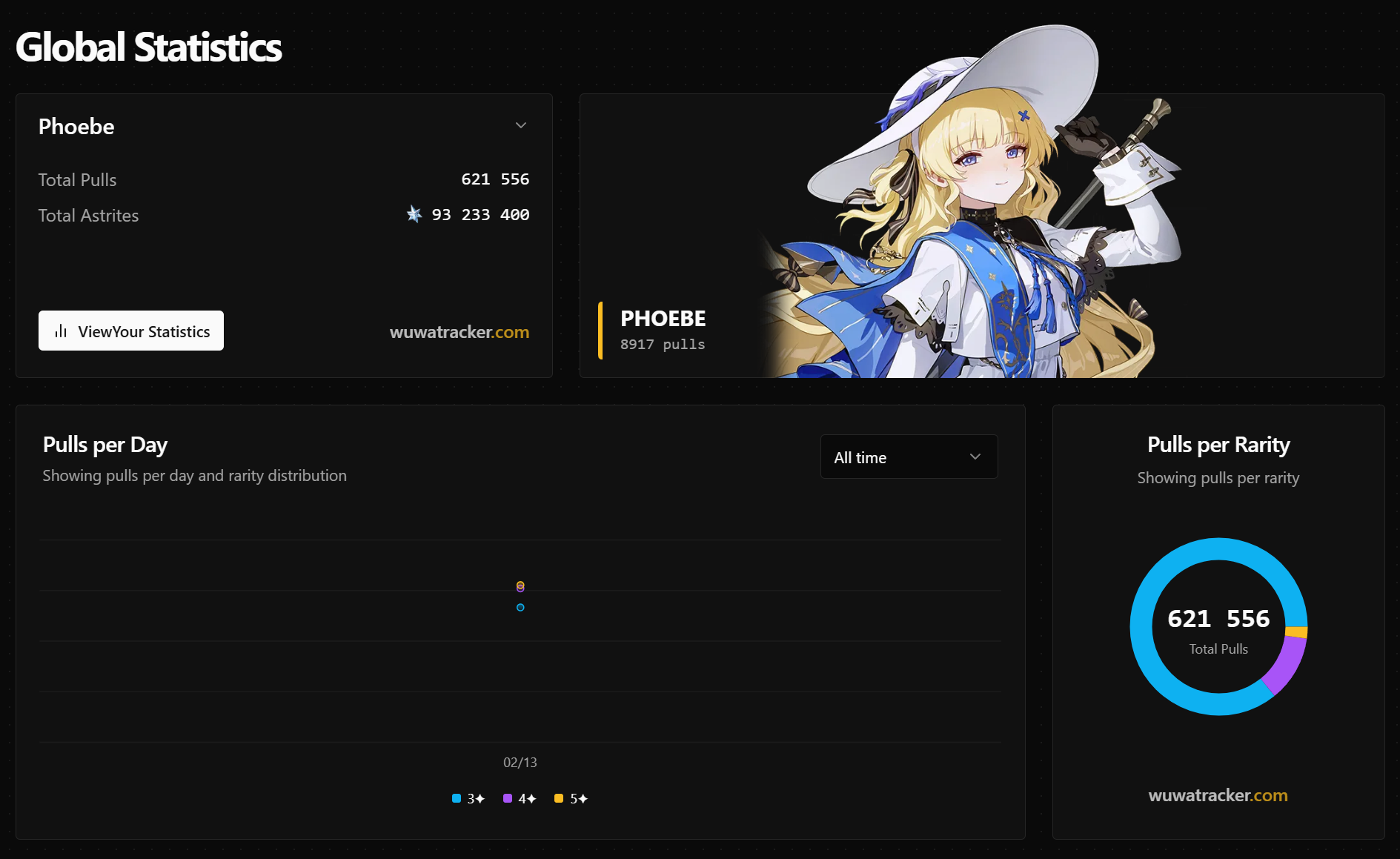
Task: Click the Pulls per Day heading
Action: [105, 445]
